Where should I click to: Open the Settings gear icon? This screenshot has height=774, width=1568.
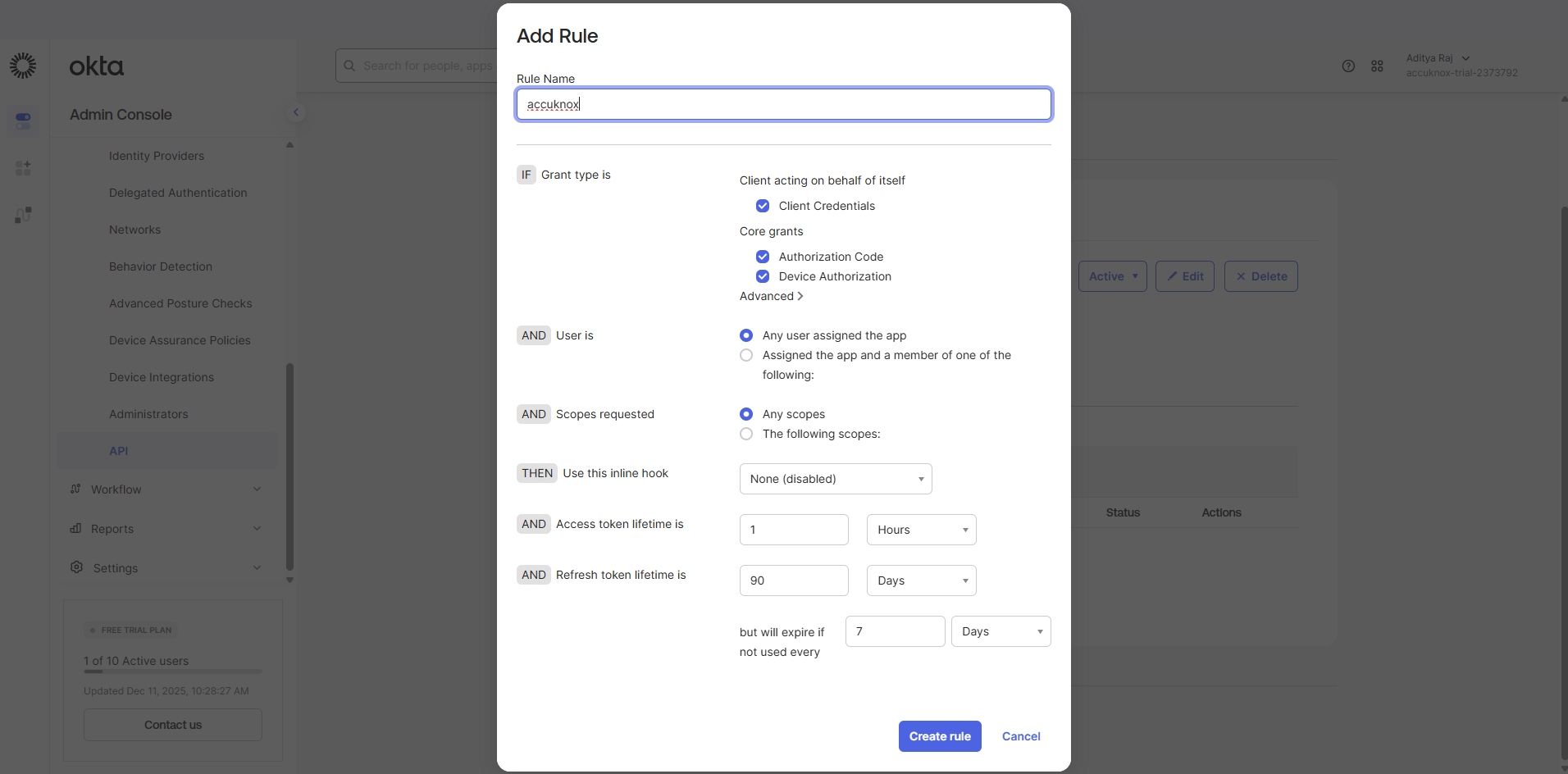(76, 567)
